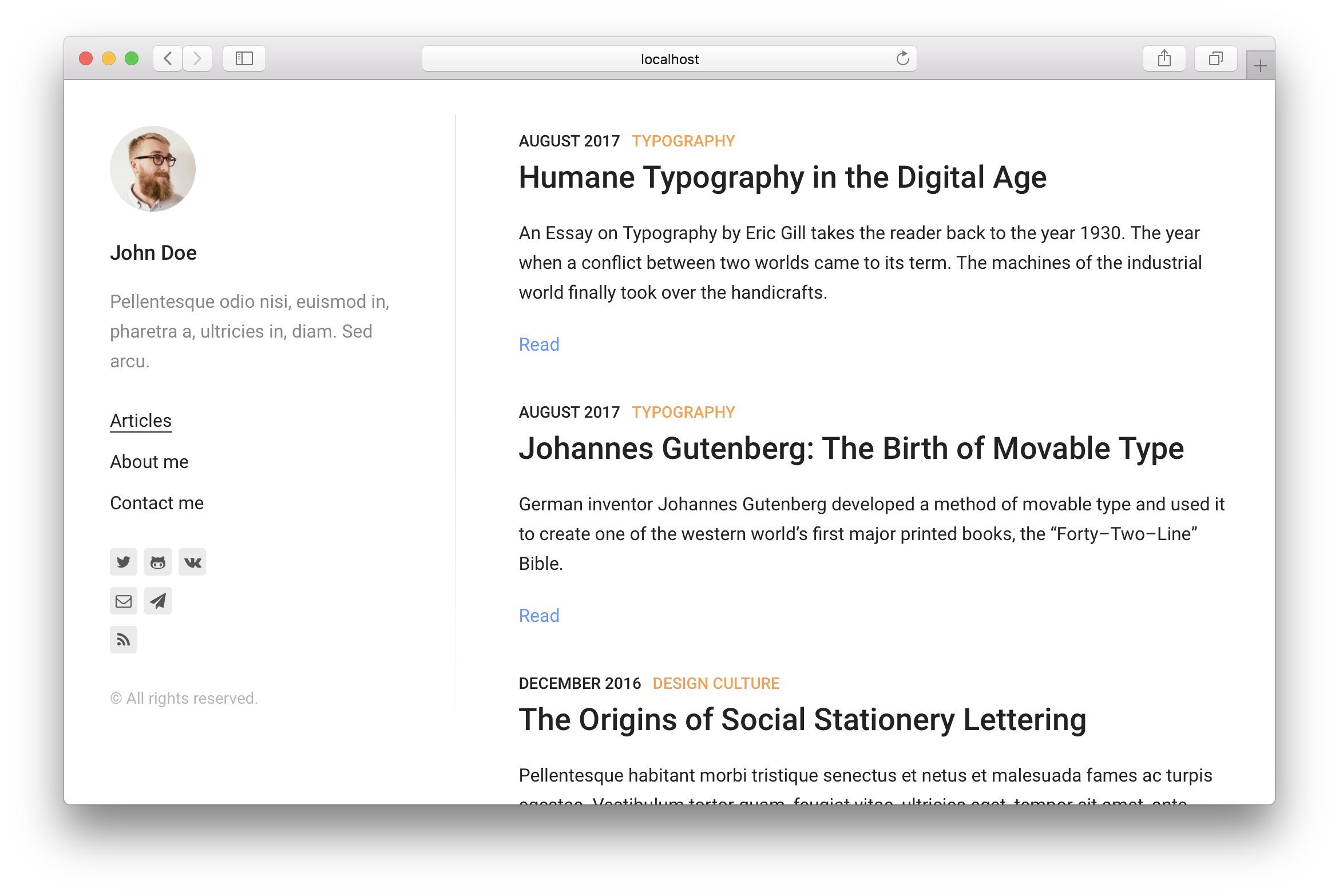Go to About me page
Screen dimensions: 1339x896
pyautogui.click(x=149, y=462)
